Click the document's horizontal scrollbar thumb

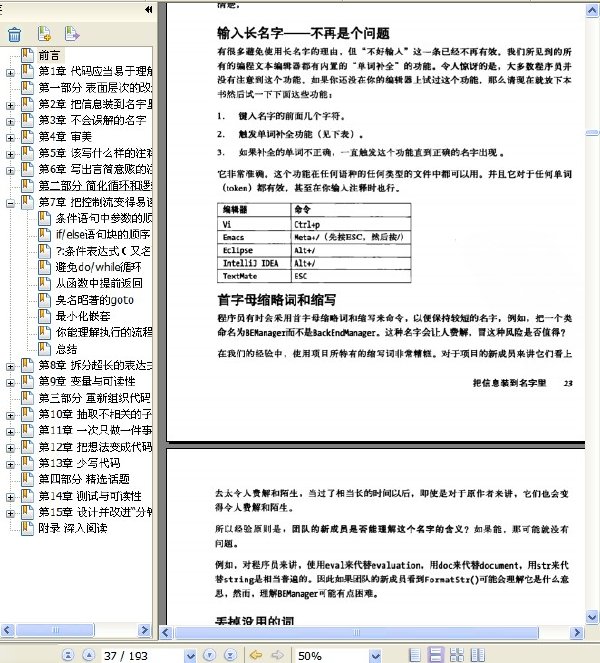pos(356,633)
